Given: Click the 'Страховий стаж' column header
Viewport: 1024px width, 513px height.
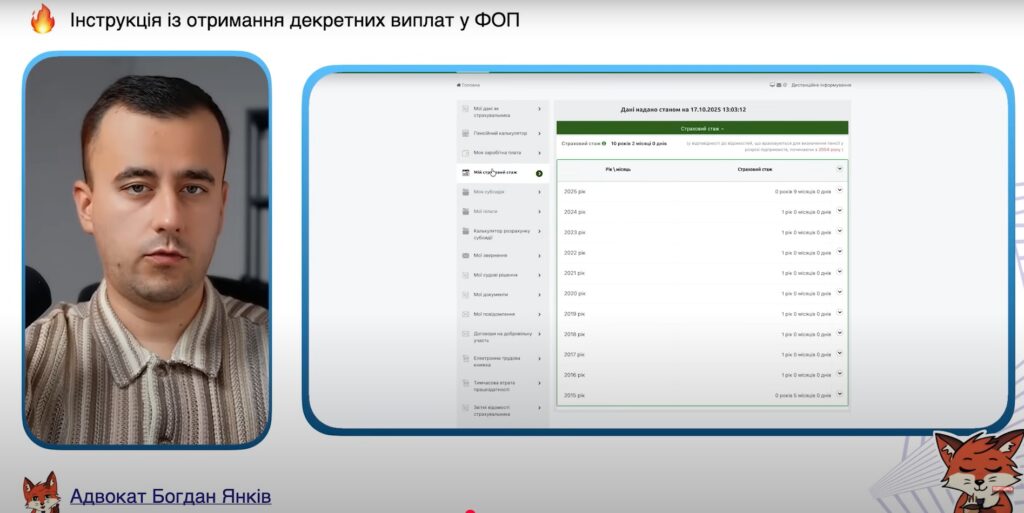Looking at the screenshot, I should (755, 170).
